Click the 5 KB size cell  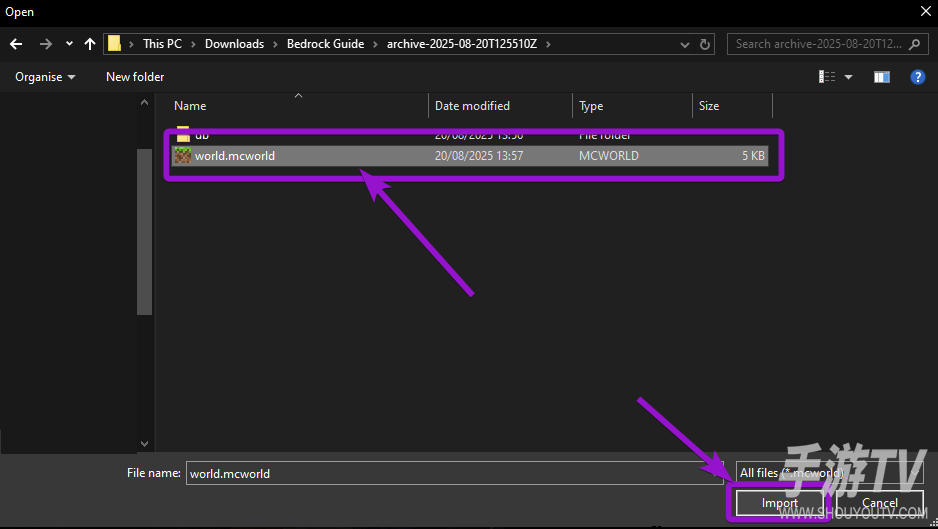[753, 156]
